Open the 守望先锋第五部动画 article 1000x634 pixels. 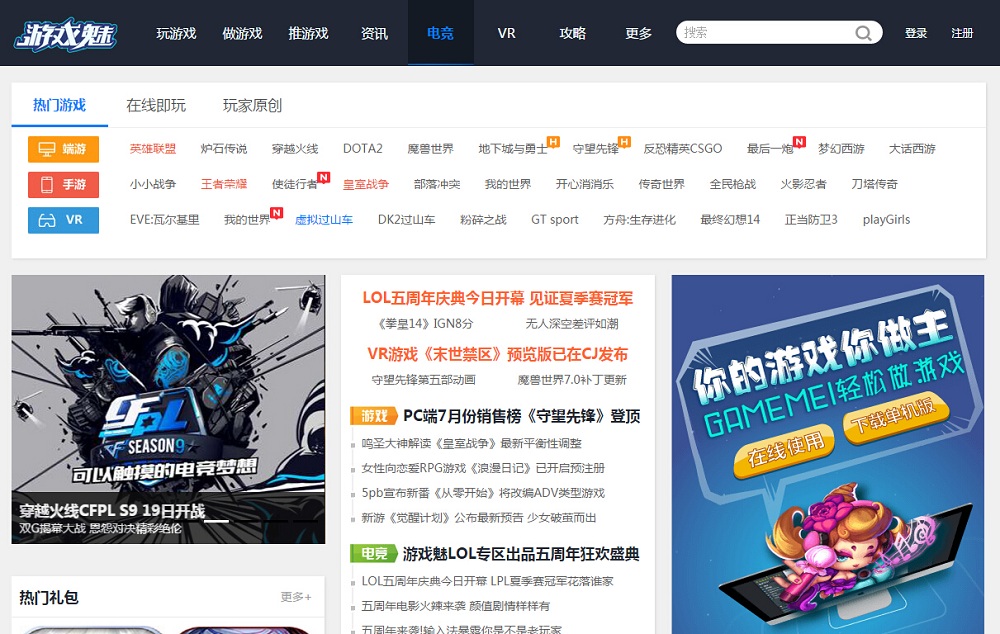point(423,380)
